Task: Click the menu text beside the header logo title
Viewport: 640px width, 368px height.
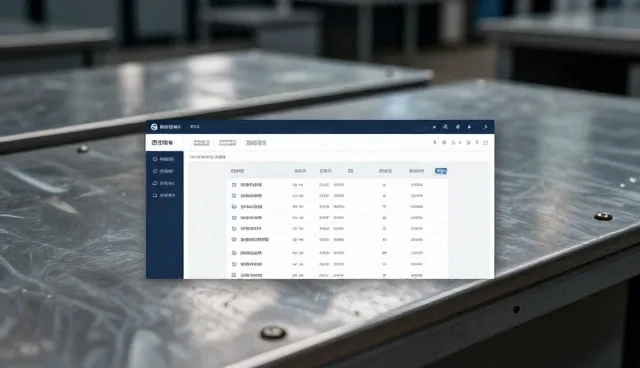Action: 195,127
